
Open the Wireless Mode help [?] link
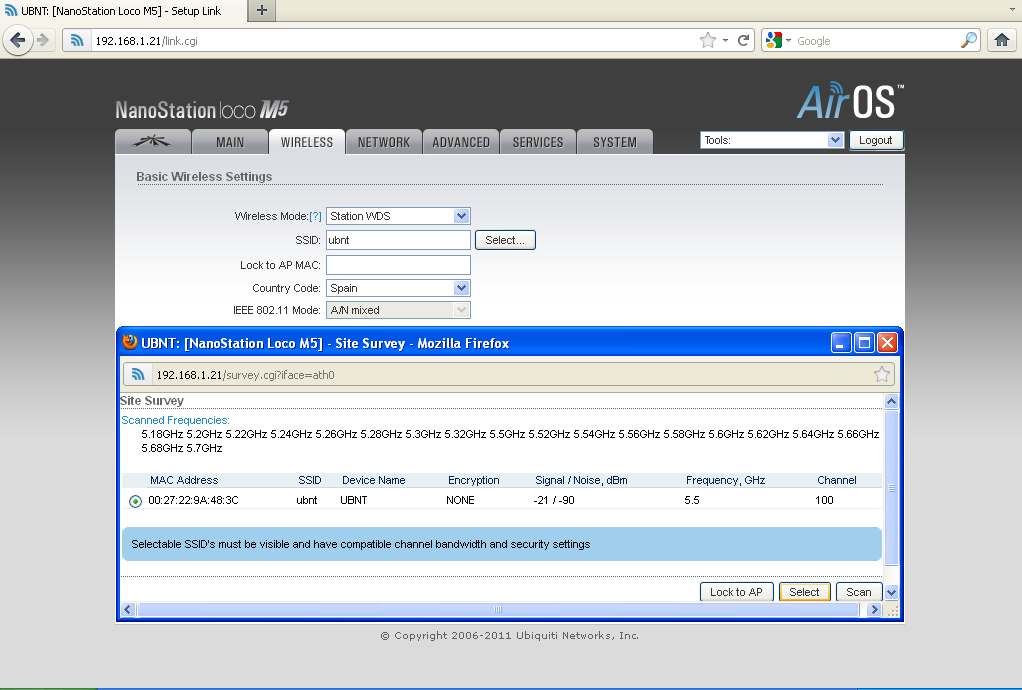(315, 217)
